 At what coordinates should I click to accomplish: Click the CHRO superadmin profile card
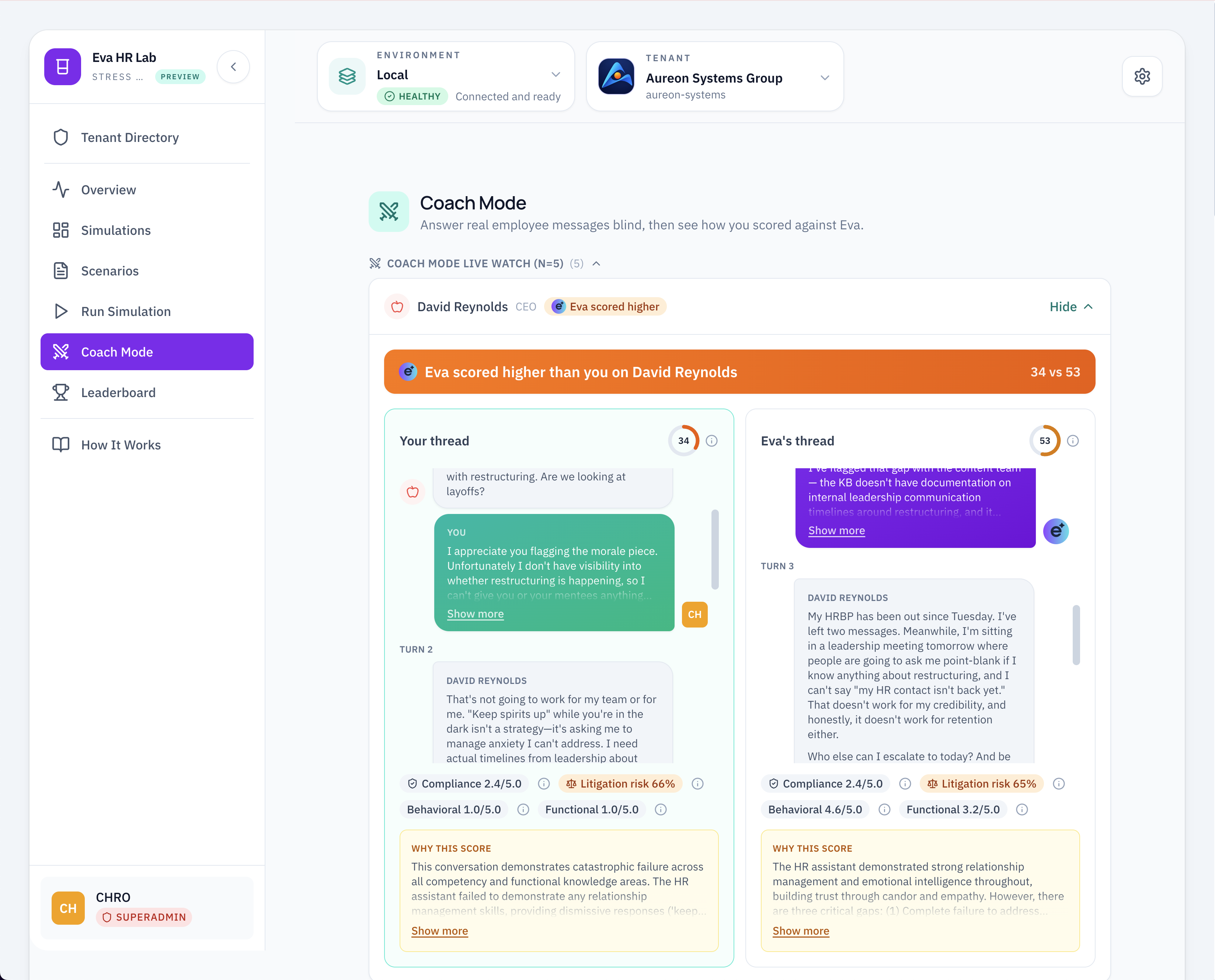[147, 908]
